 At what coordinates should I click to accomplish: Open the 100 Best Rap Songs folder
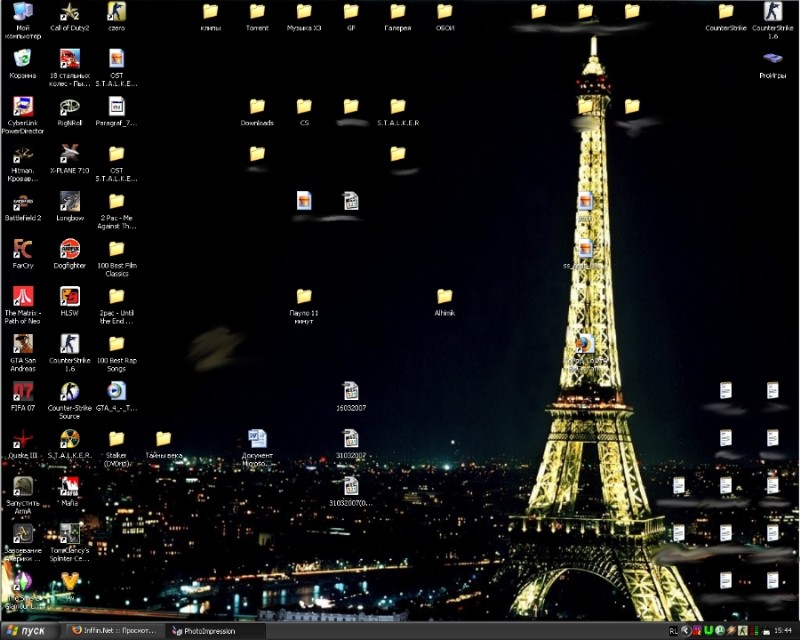coord(116,344)
